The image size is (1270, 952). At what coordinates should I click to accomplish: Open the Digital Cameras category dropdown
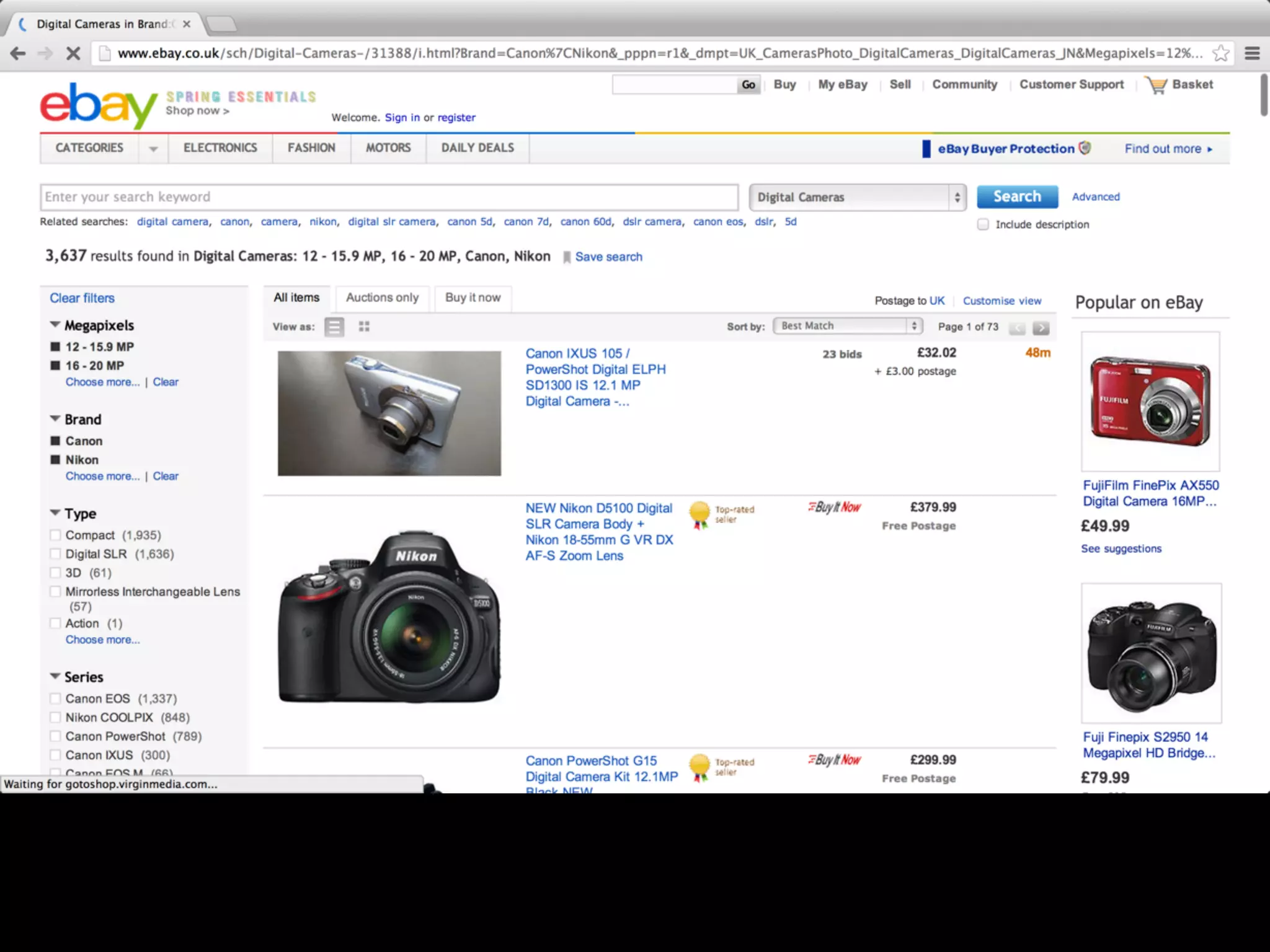pyautogui.click(x=857, y=197)
